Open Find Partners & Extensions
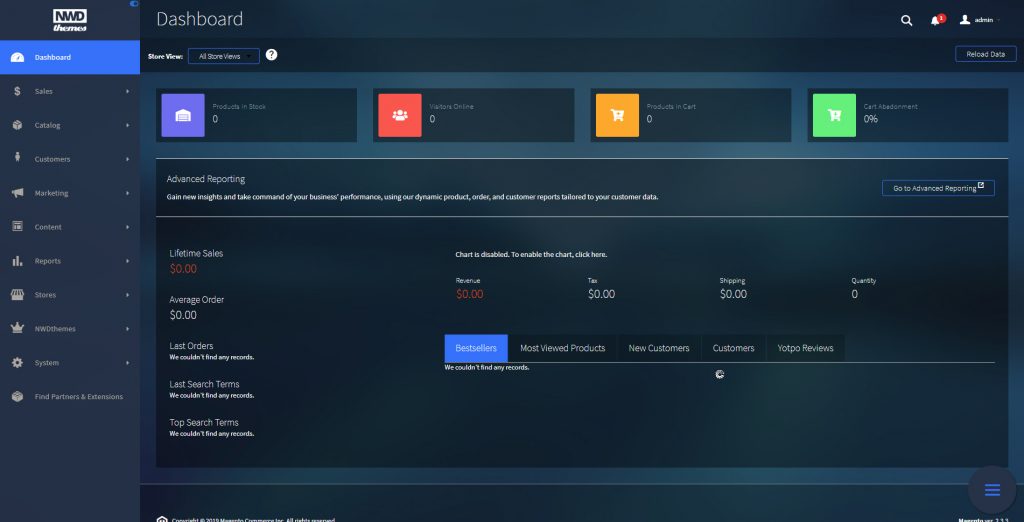 click(x=70, y=397)
